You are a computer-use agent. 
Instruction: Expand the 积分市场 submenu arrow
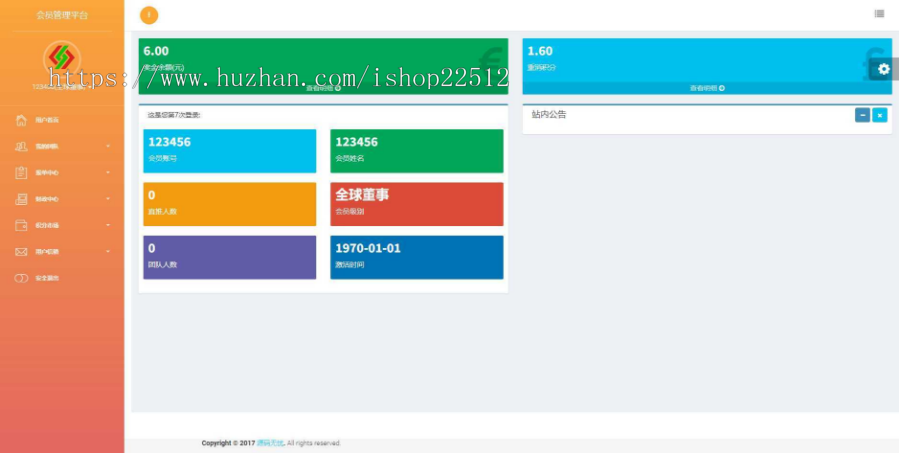108,225
